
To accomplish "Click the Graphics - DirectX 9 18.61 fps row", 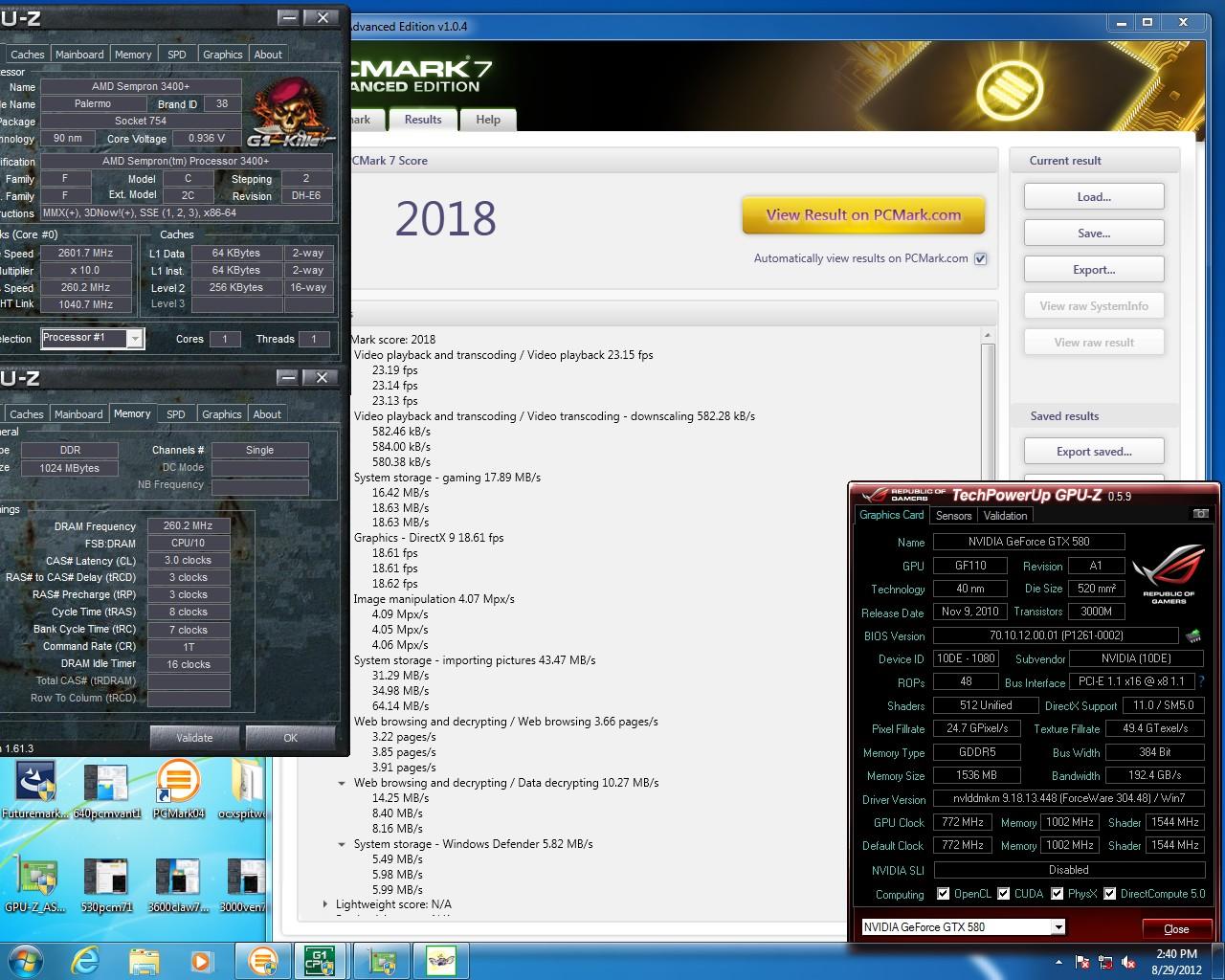I will [429, 538].
